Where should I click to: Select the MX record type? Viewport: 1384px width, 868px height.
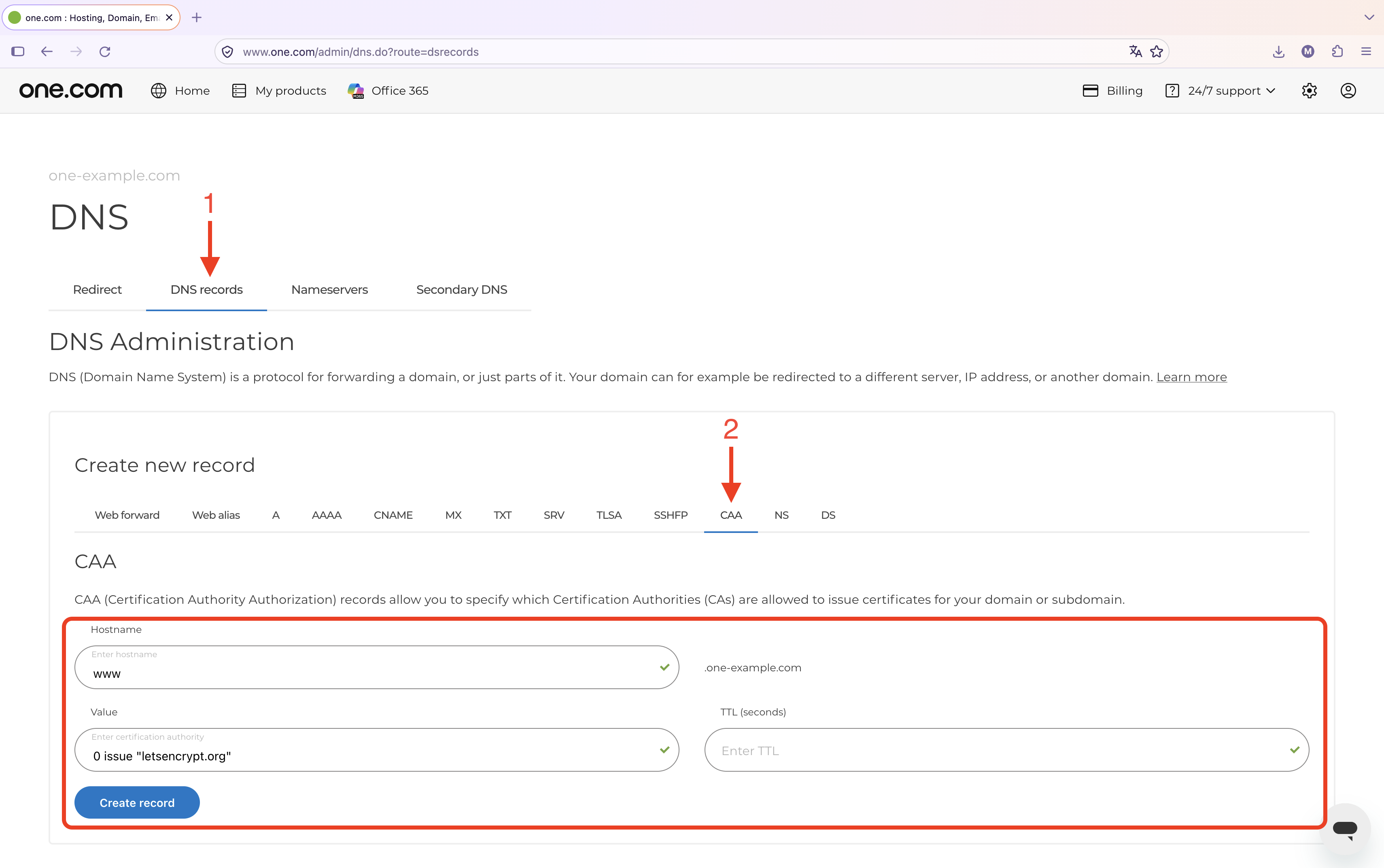pyautogui.click(x=453, y=515)
